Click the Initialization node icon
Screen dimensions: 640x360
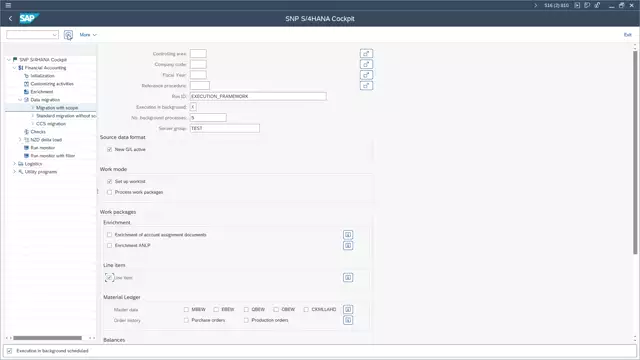27,76
